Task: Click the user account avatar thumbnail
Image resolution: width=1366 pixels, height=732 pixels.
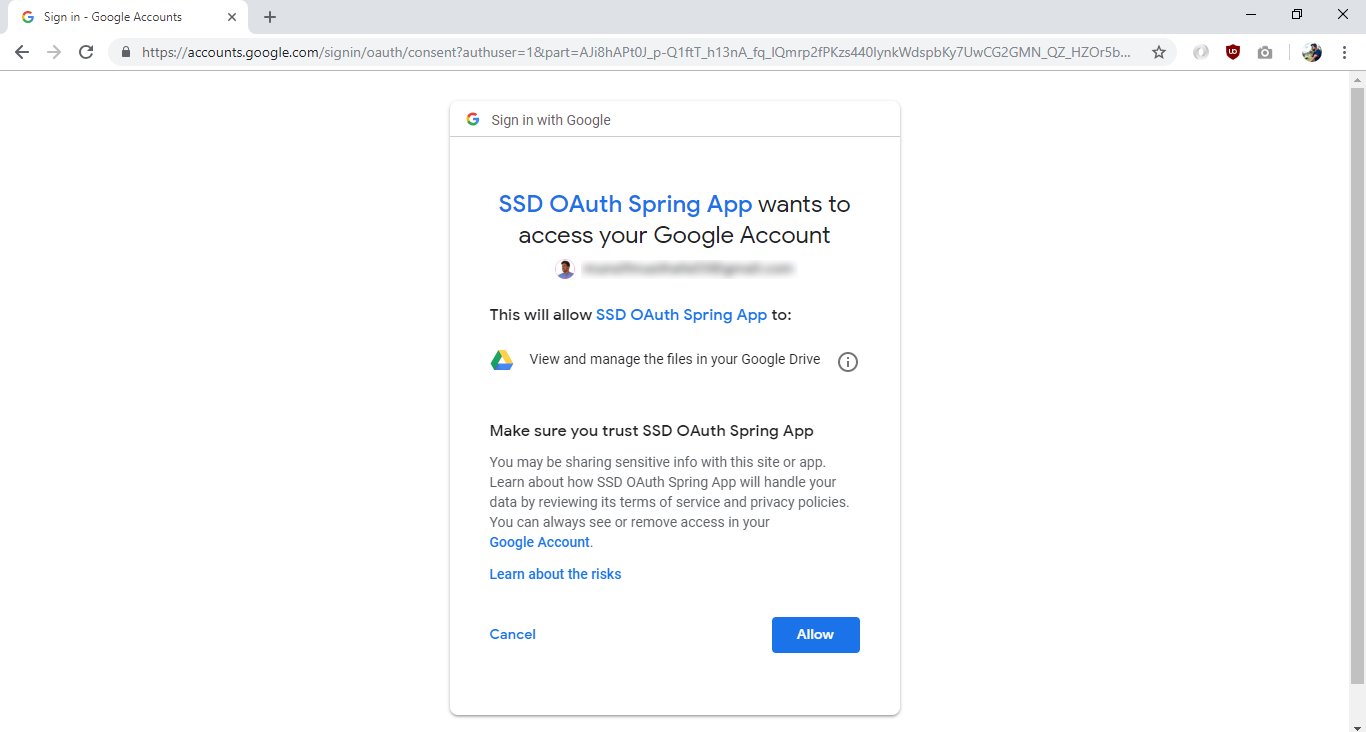Action: click(x=565, y=268)
